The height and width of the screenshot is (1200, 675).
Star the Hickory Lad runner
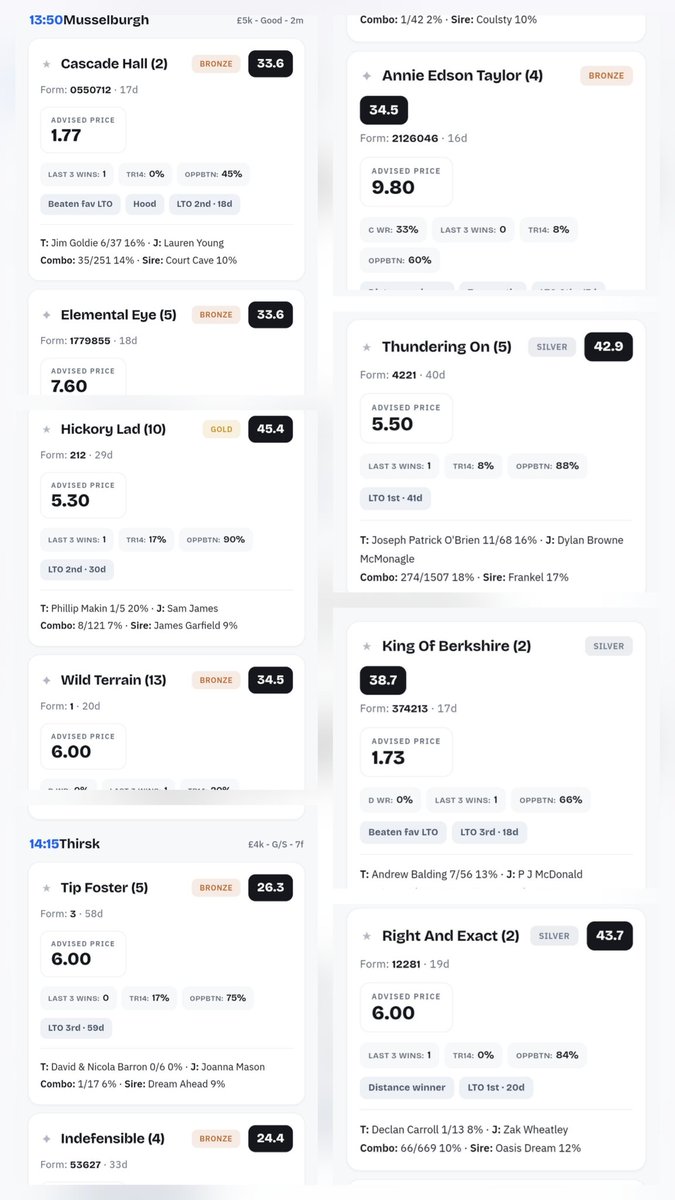click(46, 429)
